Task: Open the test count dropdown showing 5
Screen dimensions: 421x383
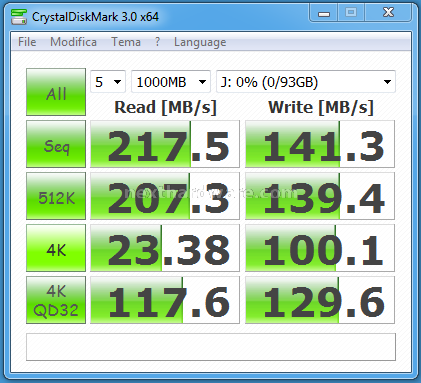Action: (108, 82)
